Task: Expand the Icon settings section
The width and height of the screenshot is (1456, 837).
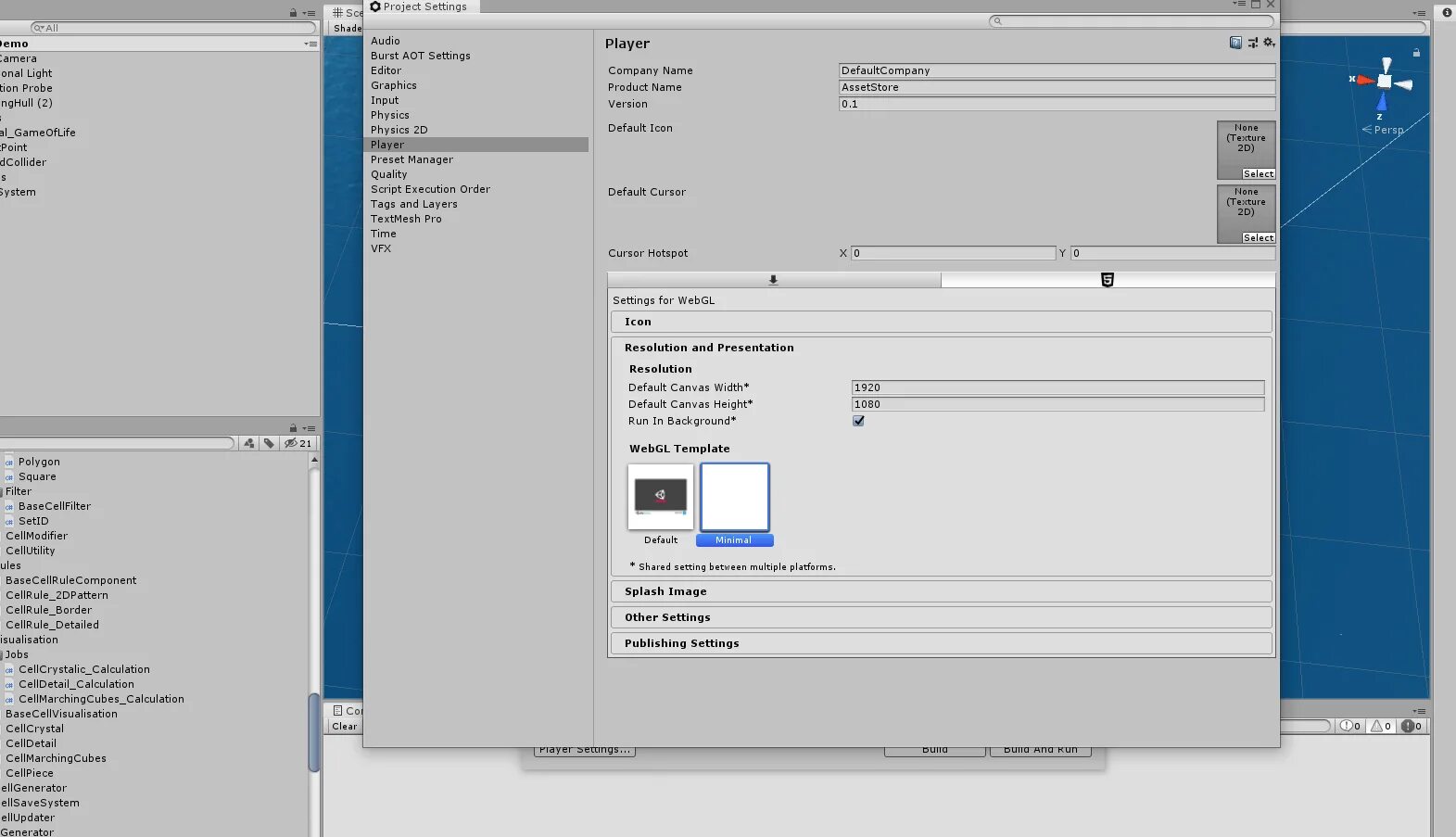Action: (x=941, y=322)
